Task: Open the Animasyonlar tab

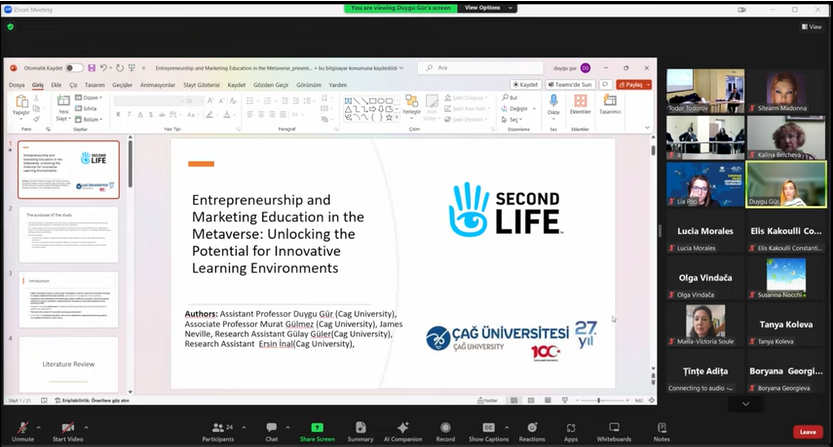Action: coord(157,85)
